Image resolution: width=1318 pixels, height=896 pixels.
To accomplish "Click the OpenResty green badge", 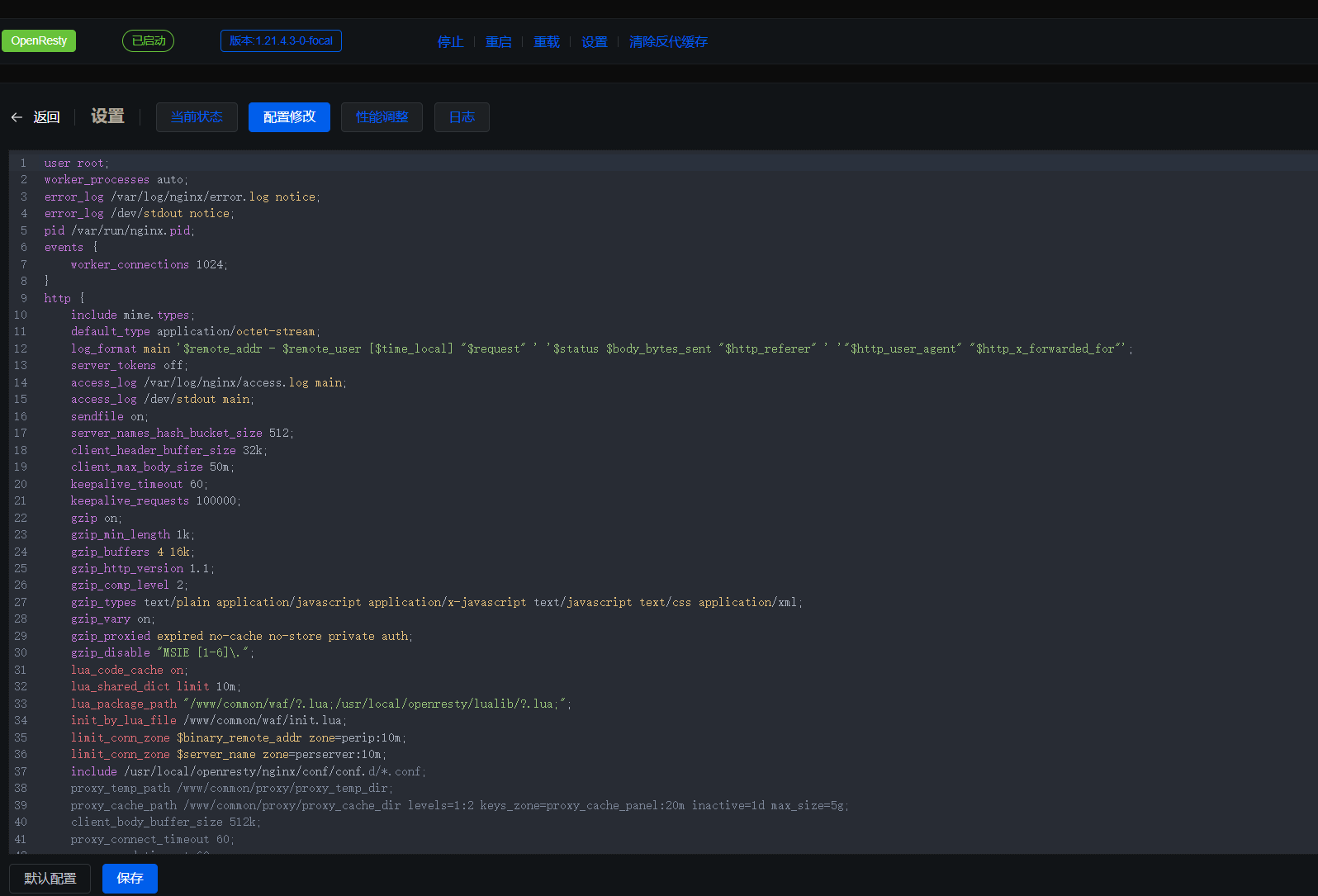I will point(39,40).
